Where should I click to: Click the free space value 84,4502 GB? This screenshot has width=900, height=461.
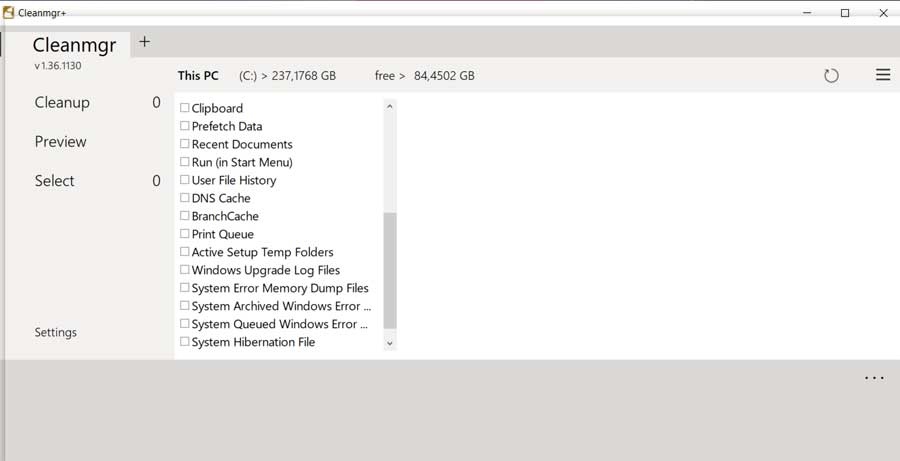coord(444,76)
